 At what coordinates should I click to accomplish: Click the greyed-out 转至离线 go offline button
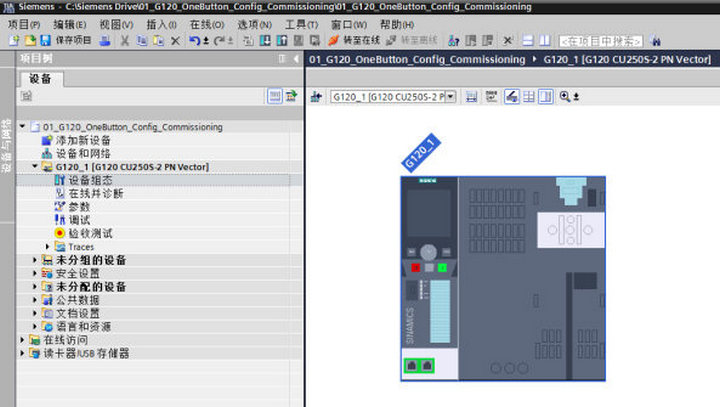pyautogui.click(x=412, y=41)
